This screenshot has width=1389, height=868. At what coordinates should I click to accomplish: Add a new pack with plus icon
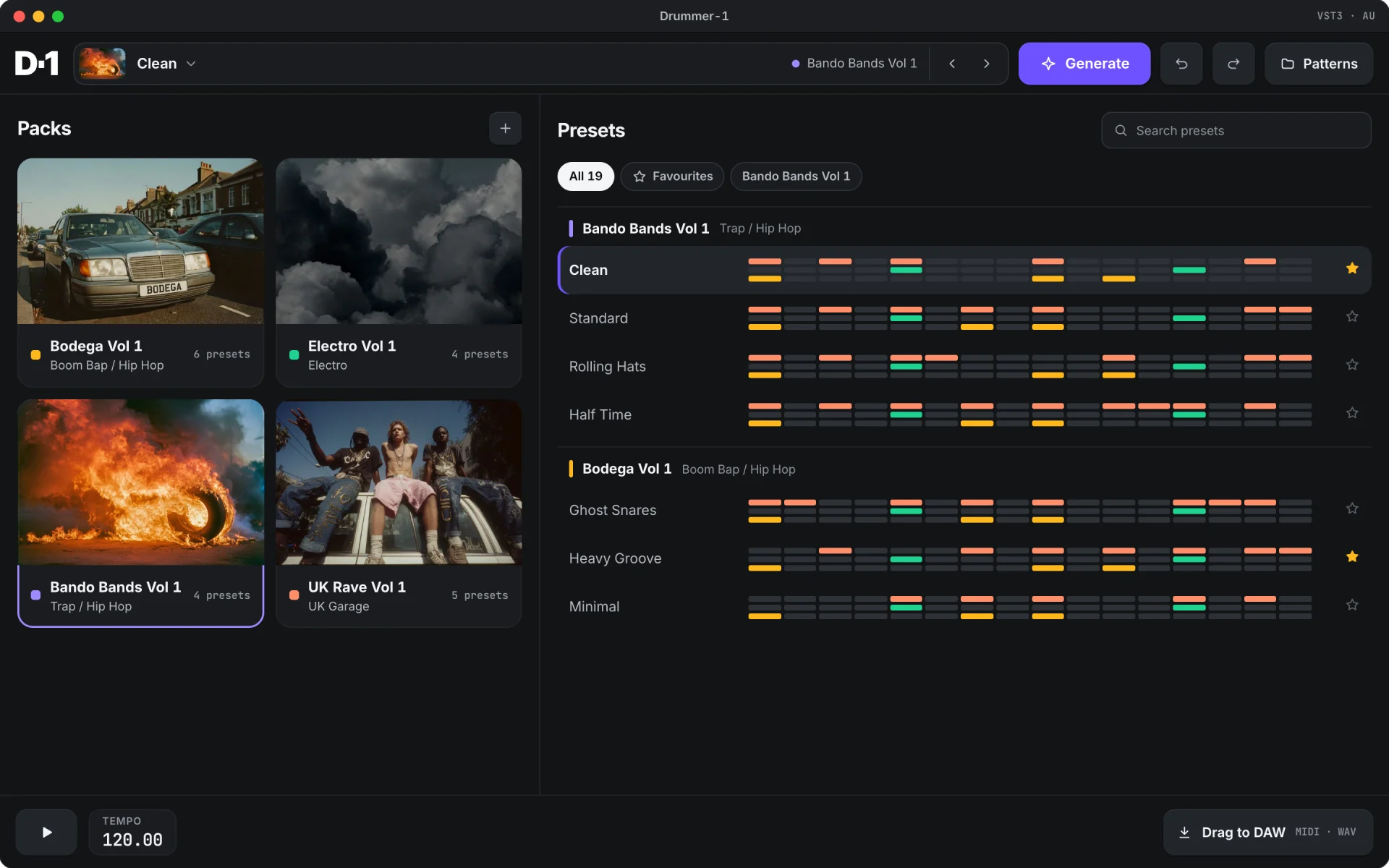505,129
